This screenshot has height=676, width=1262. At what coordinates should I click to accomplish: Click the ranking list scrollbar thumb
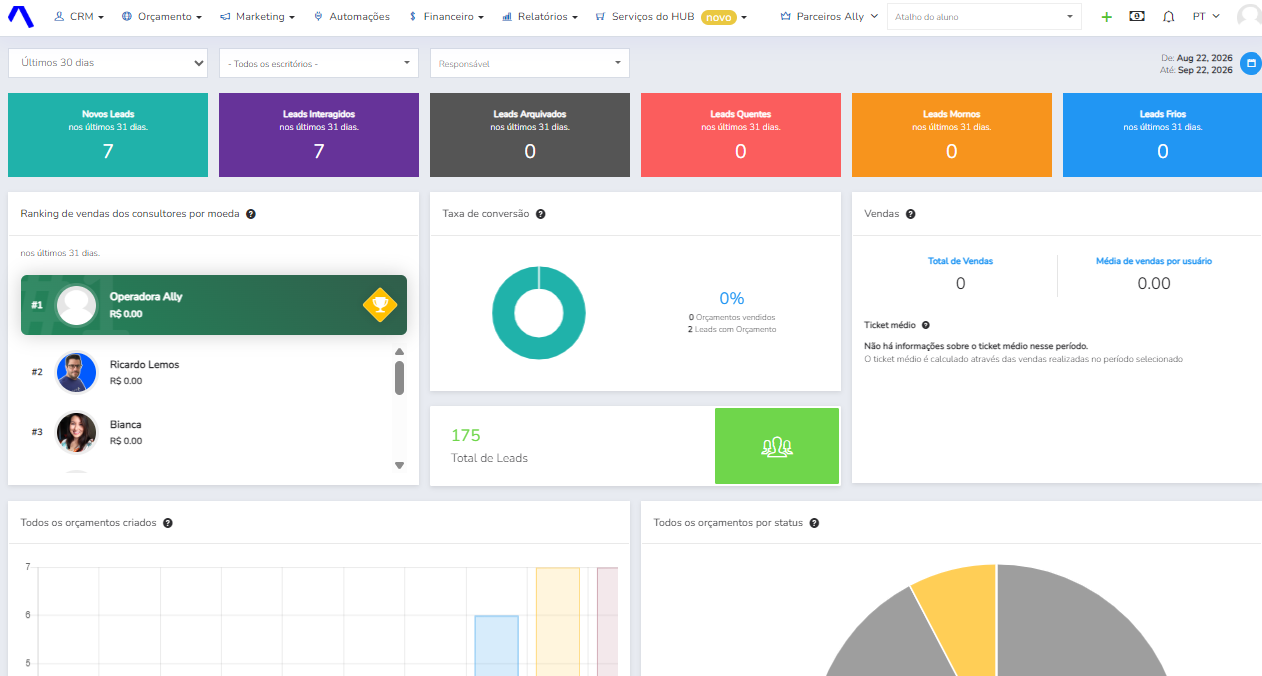(399, 378)
